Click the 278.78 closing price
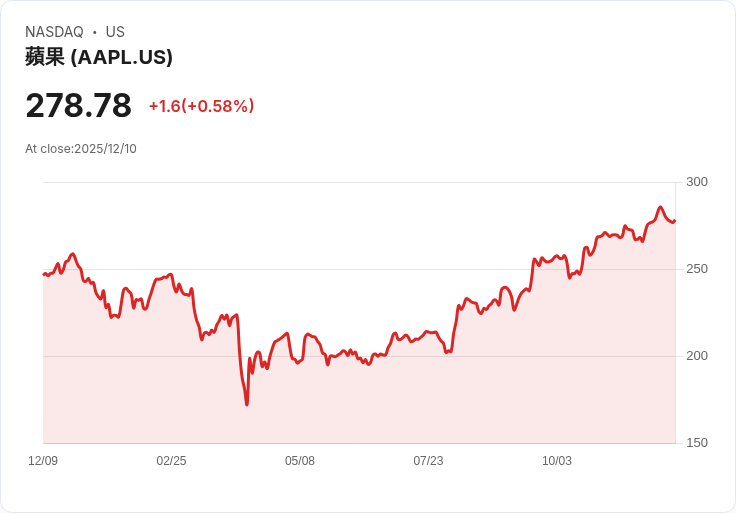 [78, 106]
